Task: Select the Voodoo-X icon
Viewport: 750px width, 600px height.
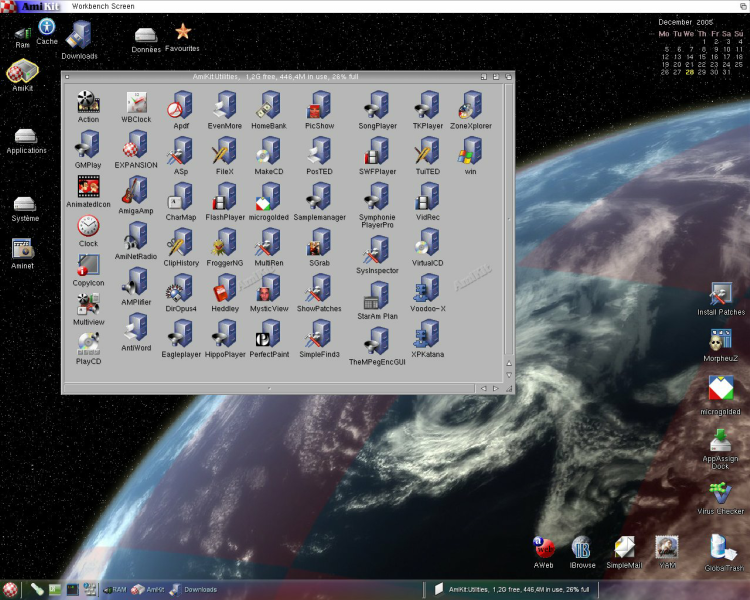Action: pos(428,288)
